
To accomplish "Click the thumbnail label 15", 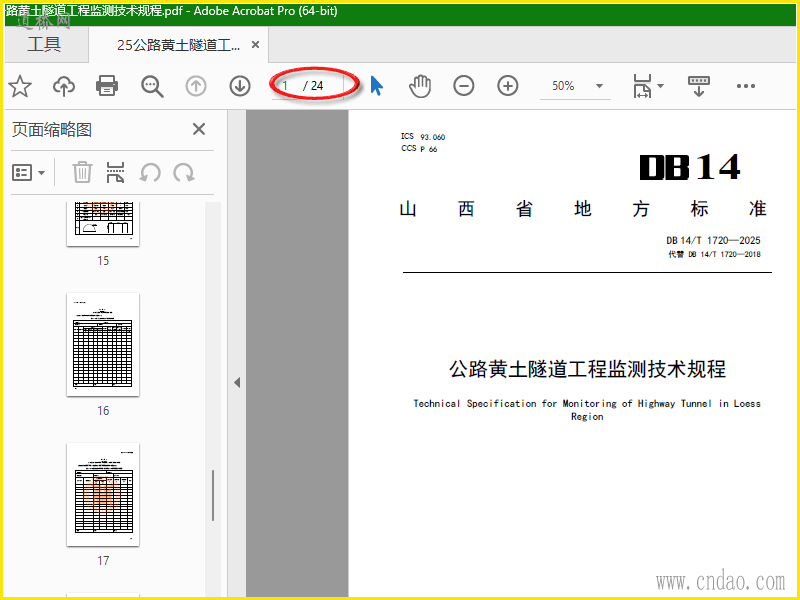I will click(x=103, y=261).
